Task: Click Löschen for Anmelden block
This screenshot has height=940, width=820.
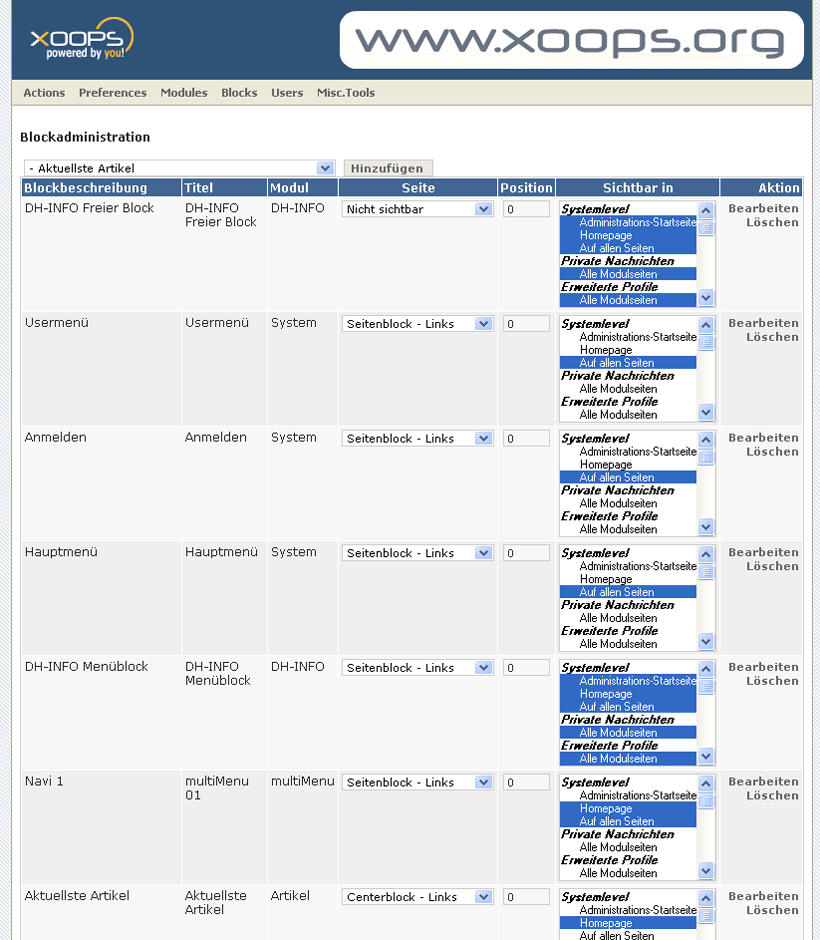Action: 773,451
